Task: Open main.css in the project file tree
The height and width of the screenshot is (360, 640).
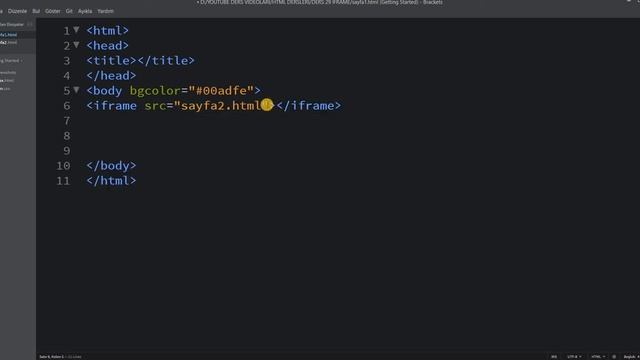Action: coord(5,88)
